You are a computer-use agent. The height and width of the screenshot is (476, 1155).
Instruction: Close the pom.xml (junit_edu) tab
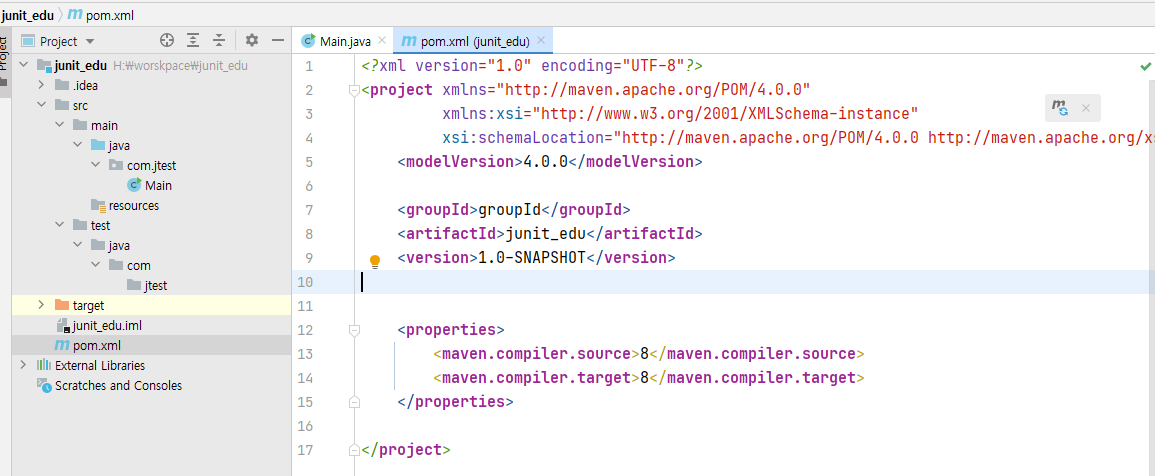541,41
